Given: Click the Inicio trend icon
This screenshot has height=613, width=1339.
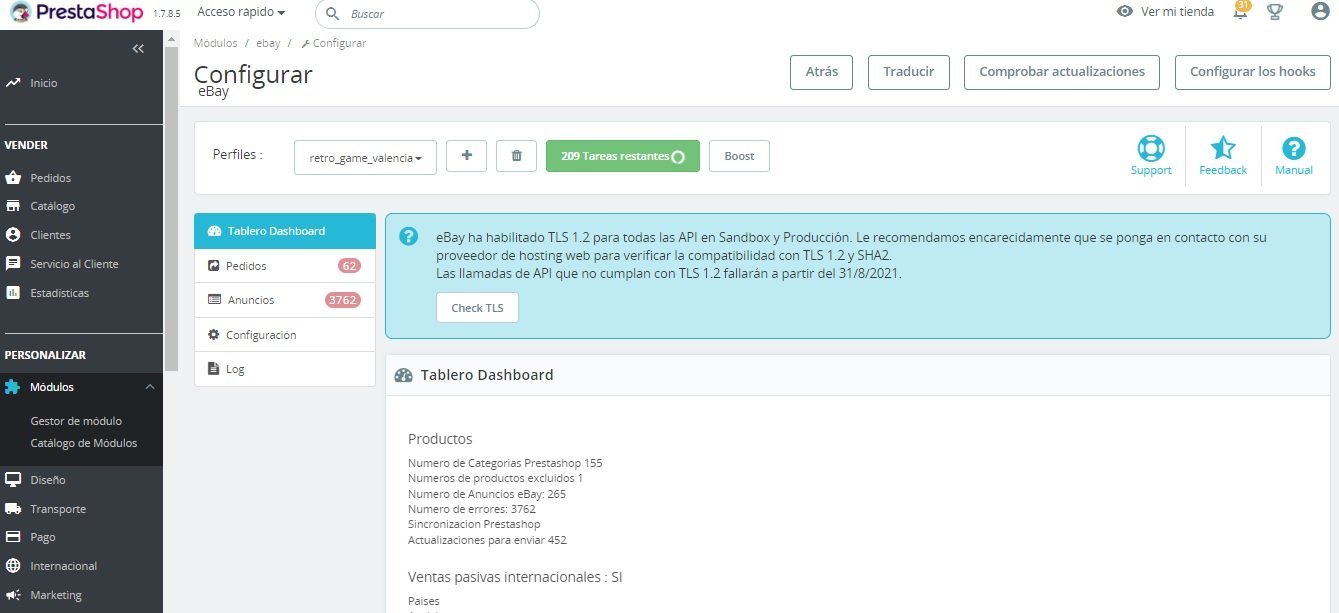Looking at the screenshot, I should pyautogui.click(x=13, y=83).
